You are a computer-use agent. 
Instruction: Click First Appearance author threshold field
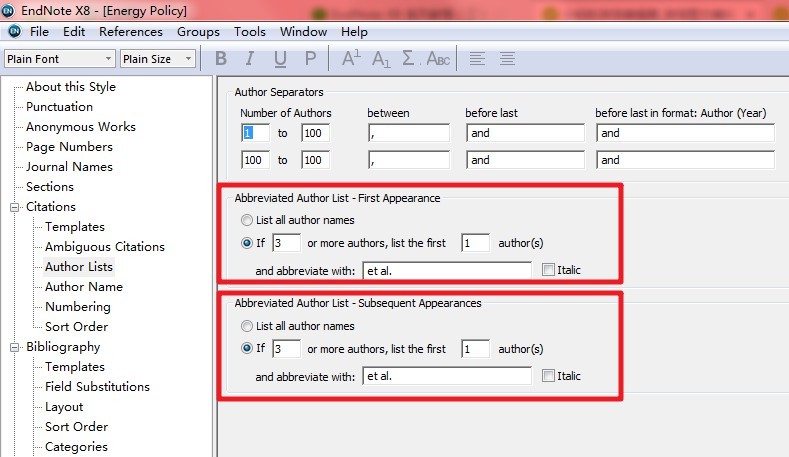286,243
